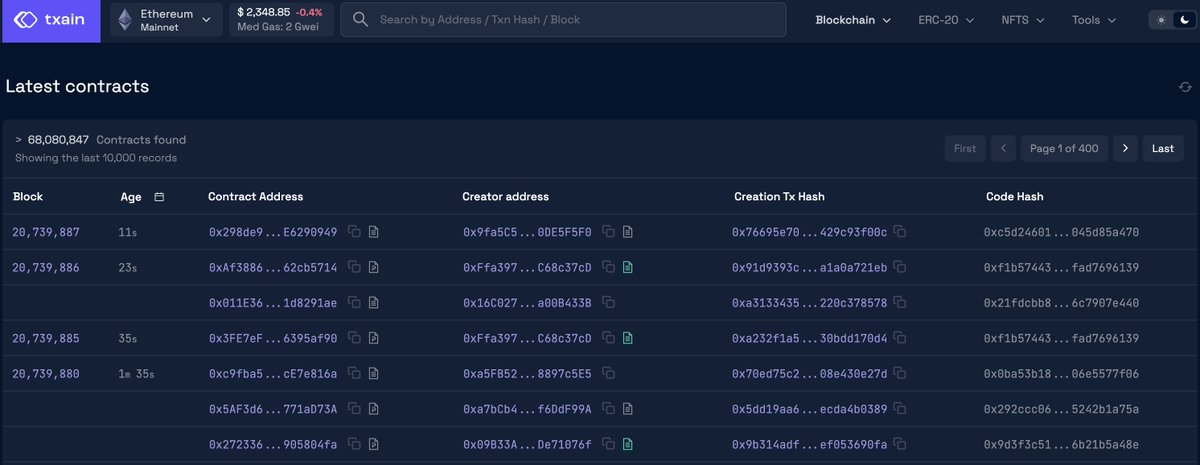1200x465 pixels.
Task: Copy contract address 0x011E36...1d8291ae
Action: pos(354,303)
